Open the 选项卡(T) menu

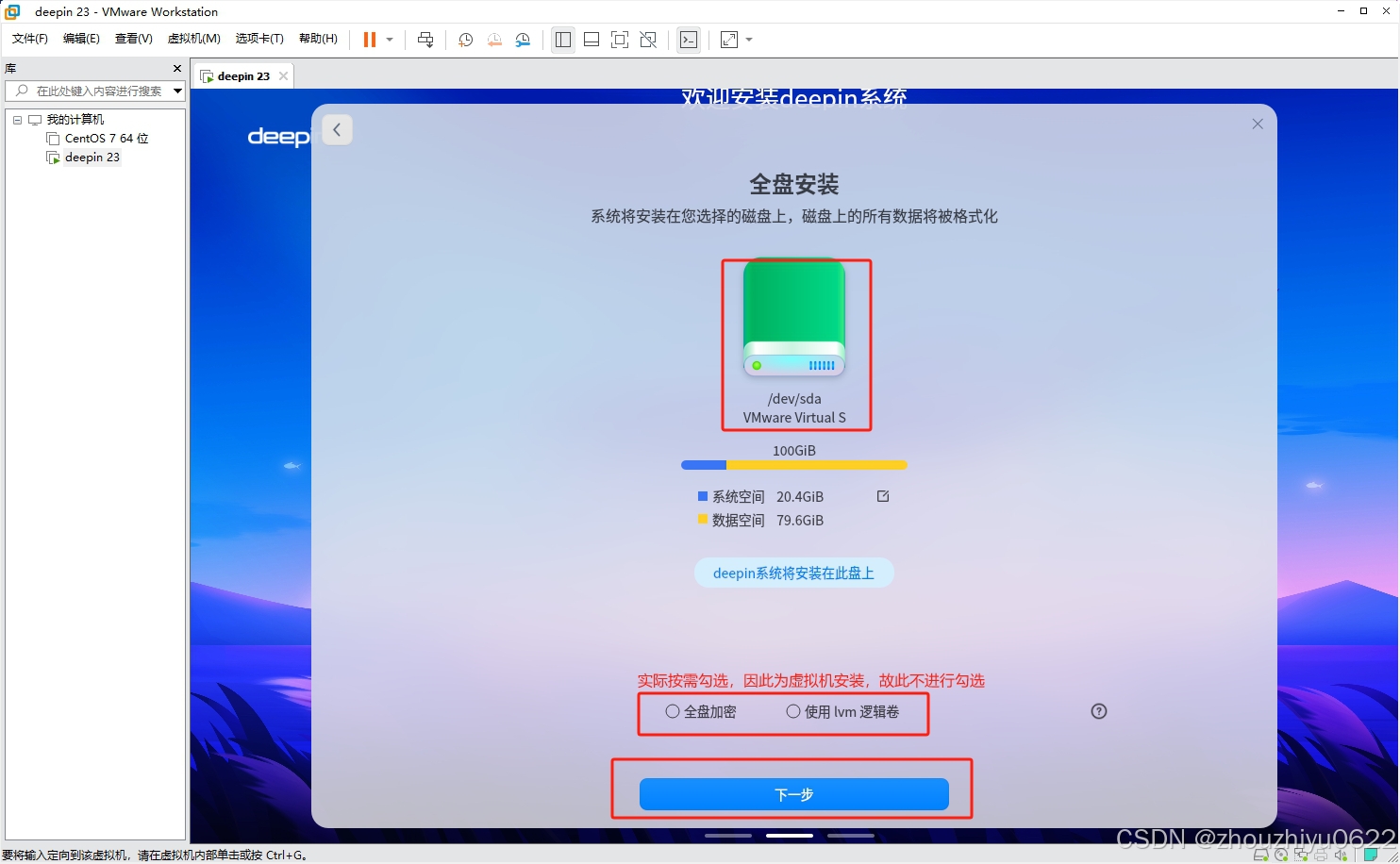[x=259, y=39]
